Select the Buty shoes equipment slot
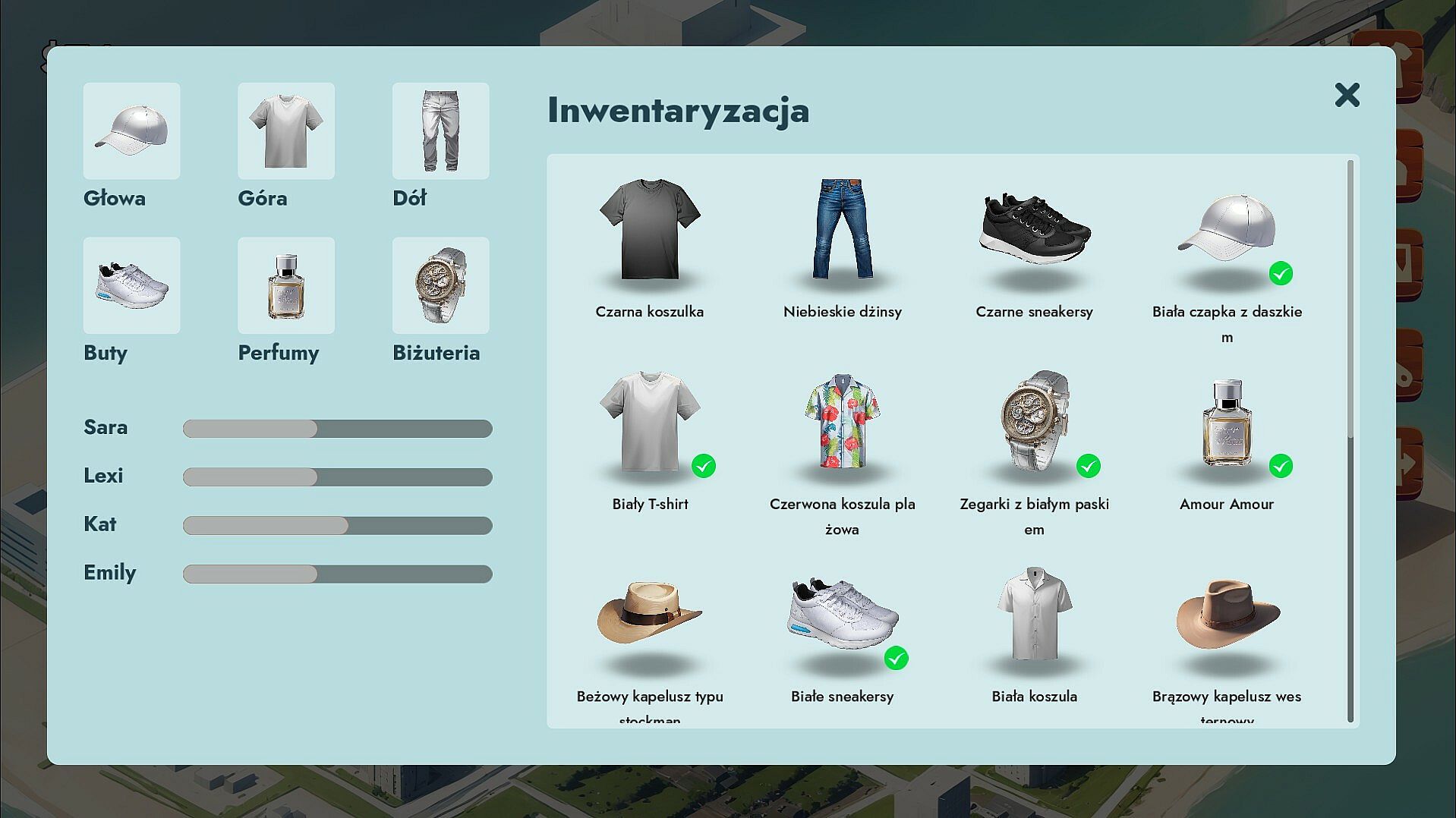This screenshot has width=1456, height=818. (131, 285)
